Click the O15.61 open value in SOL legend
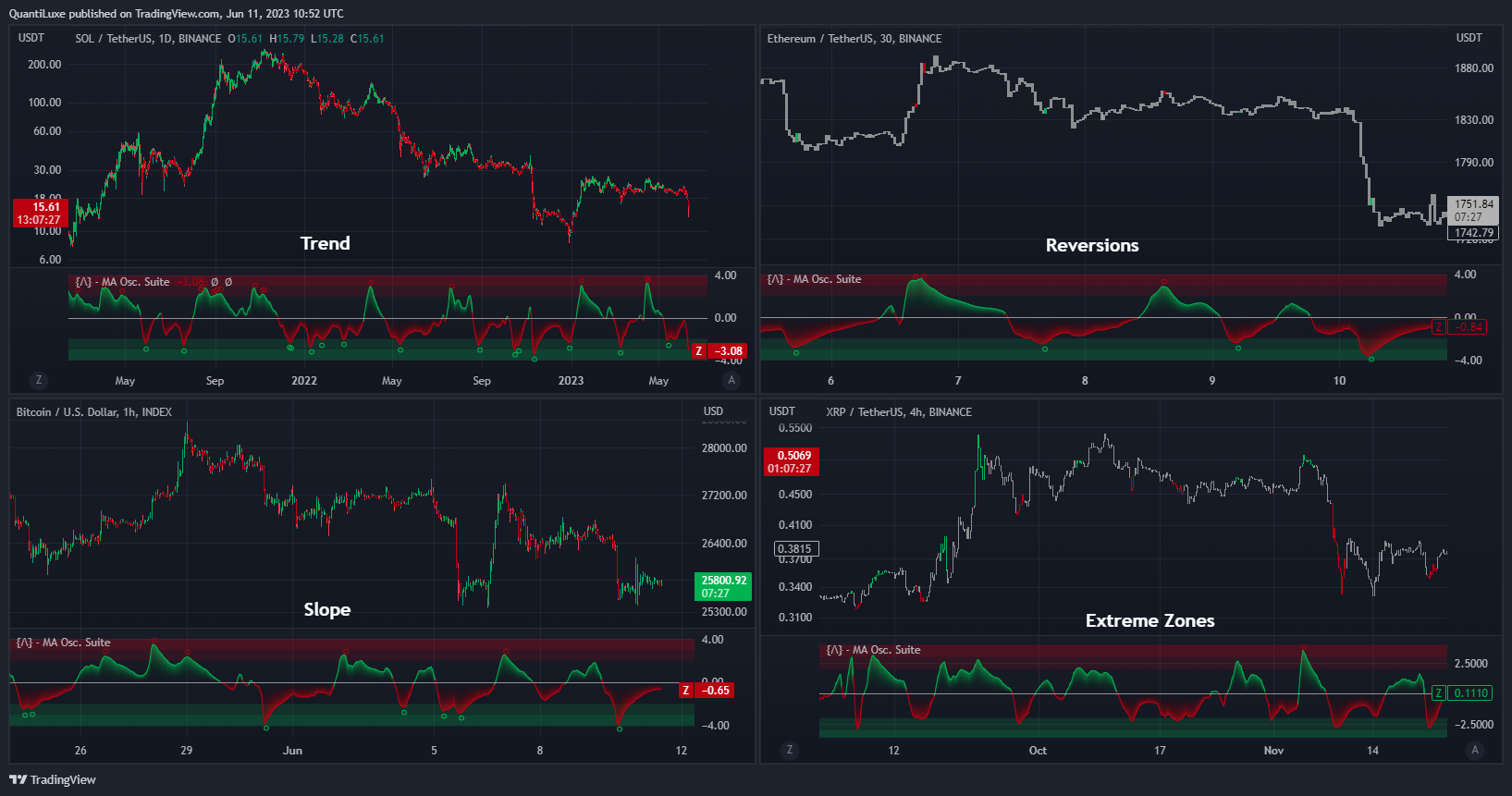This screenshot has width=1512, height=796. point(246,39)
